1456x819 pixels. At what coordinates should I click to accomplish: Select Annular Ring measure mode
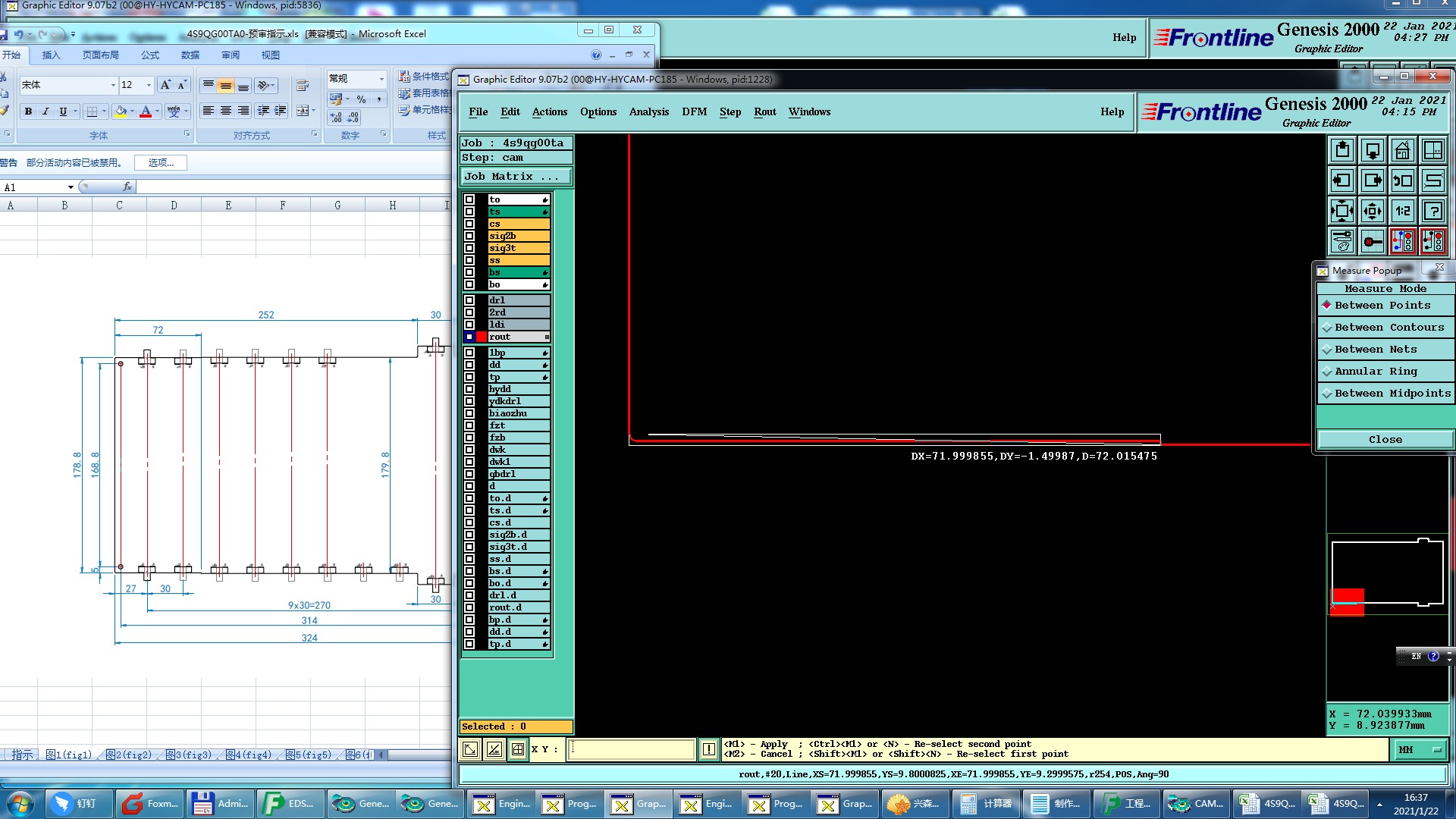pos(1376,372)
